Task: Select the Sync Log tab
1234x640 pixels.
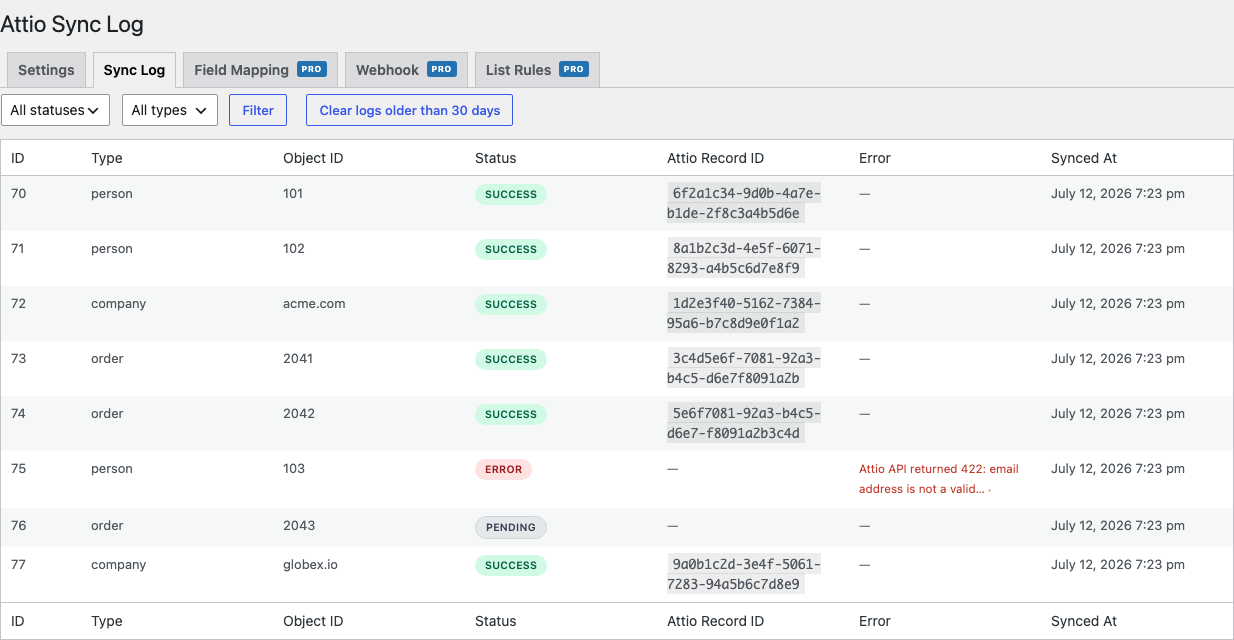Action: click(134, 70)
